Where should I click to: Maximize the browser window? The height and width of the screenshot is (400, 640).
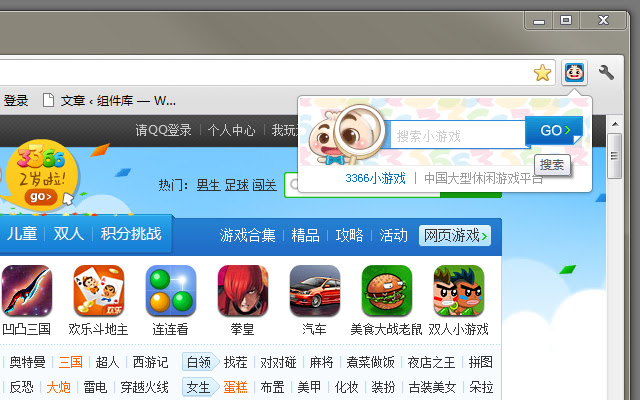coord(566,20)
